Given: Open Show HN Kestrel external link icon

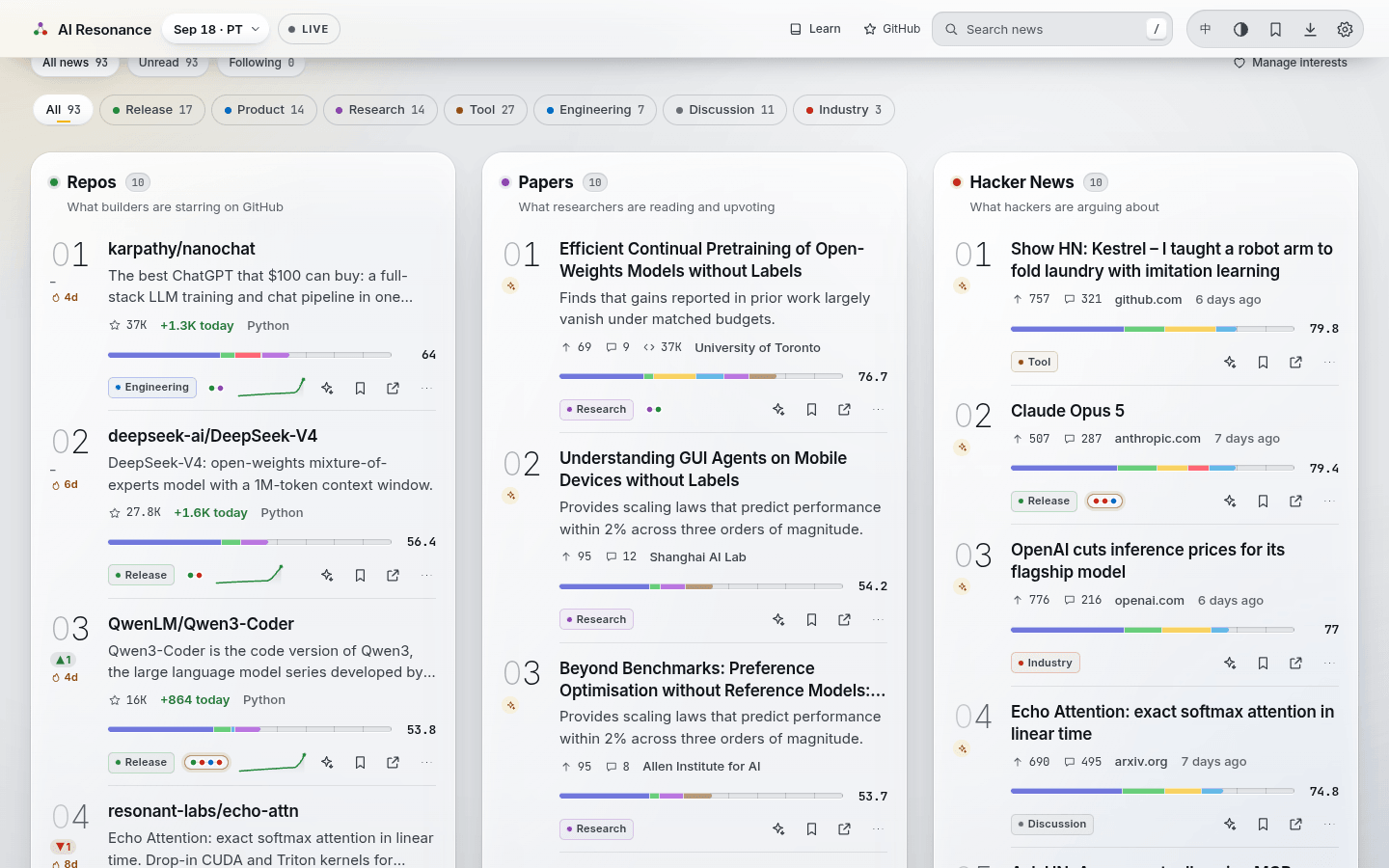Looking at the screenshot, I should (1295, 362).
